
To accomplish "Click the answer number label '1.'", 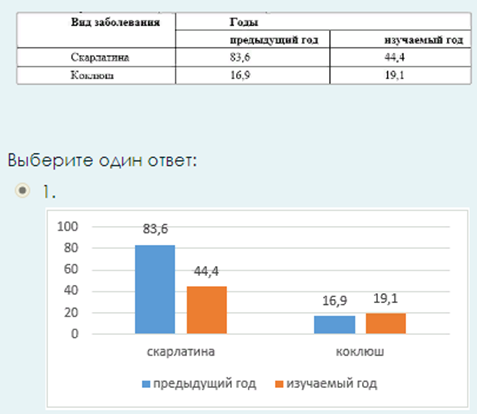I will point(49,192).
